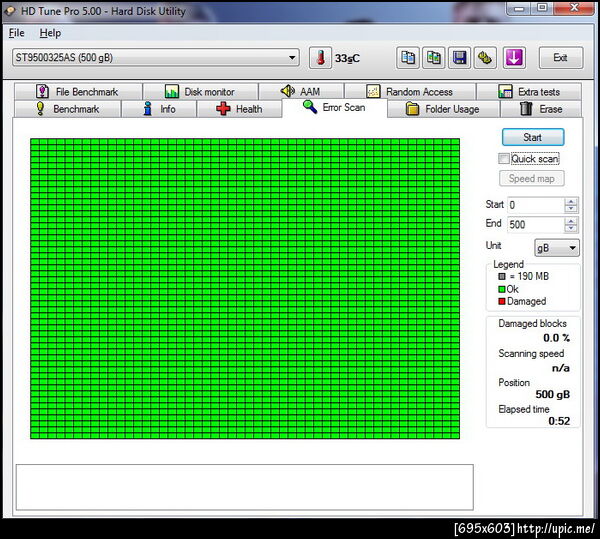The height and width of the screenshot is (539, 600).
Task: Enable the Quick scan checkbox
Action: (x=504, y=158)
